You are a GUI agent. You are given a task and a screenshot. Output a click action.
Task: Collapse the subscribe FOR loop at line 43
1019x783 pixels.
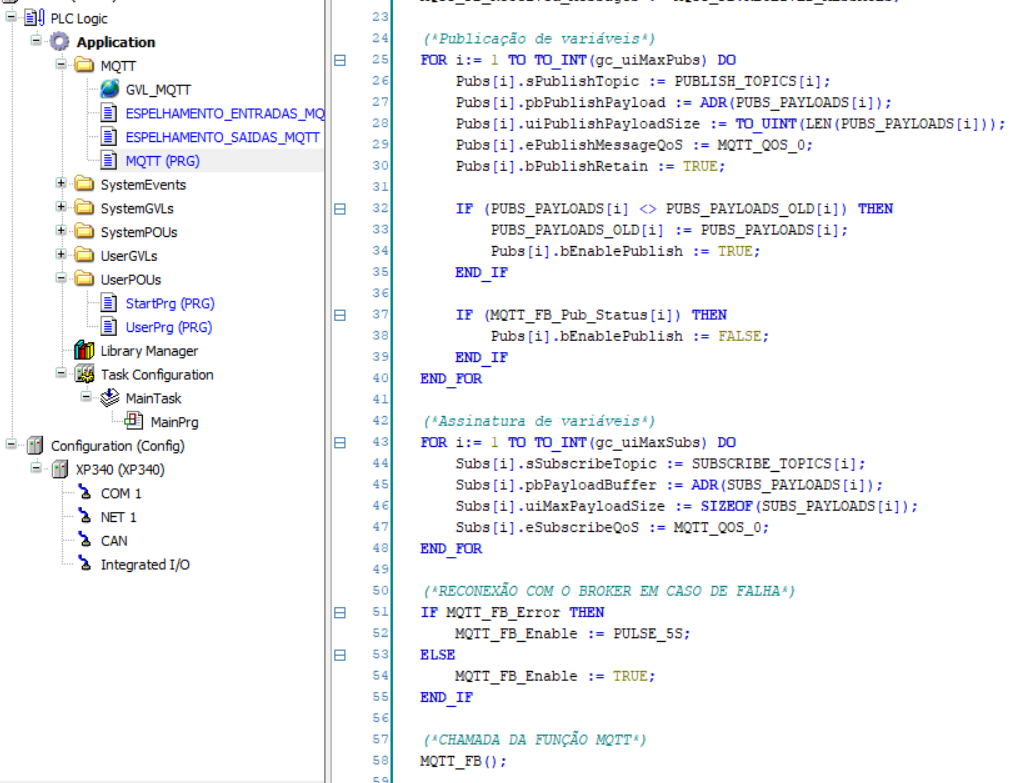[x=340, y=442]
